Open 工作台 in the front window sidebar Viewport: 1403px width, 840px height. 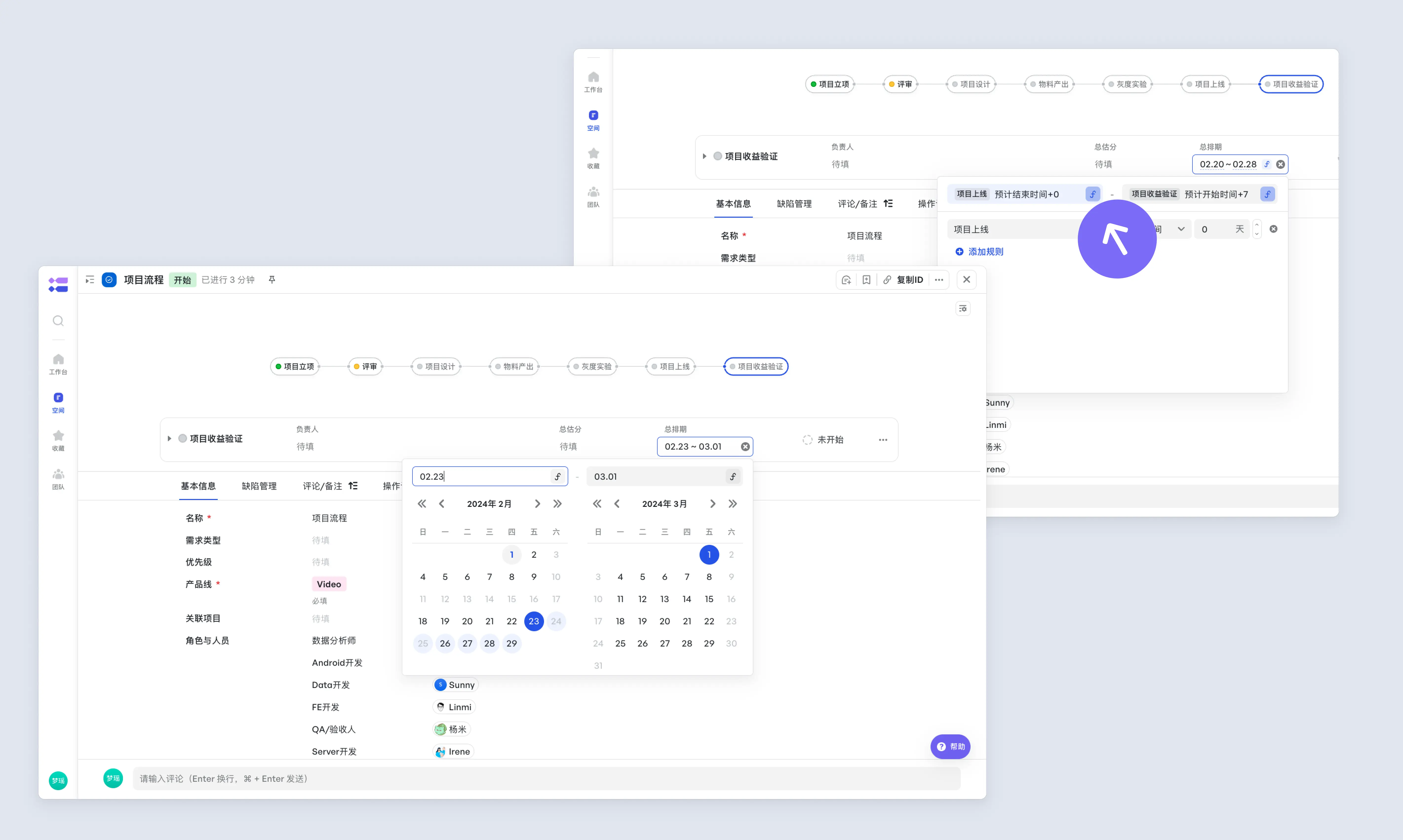(58, 364)
